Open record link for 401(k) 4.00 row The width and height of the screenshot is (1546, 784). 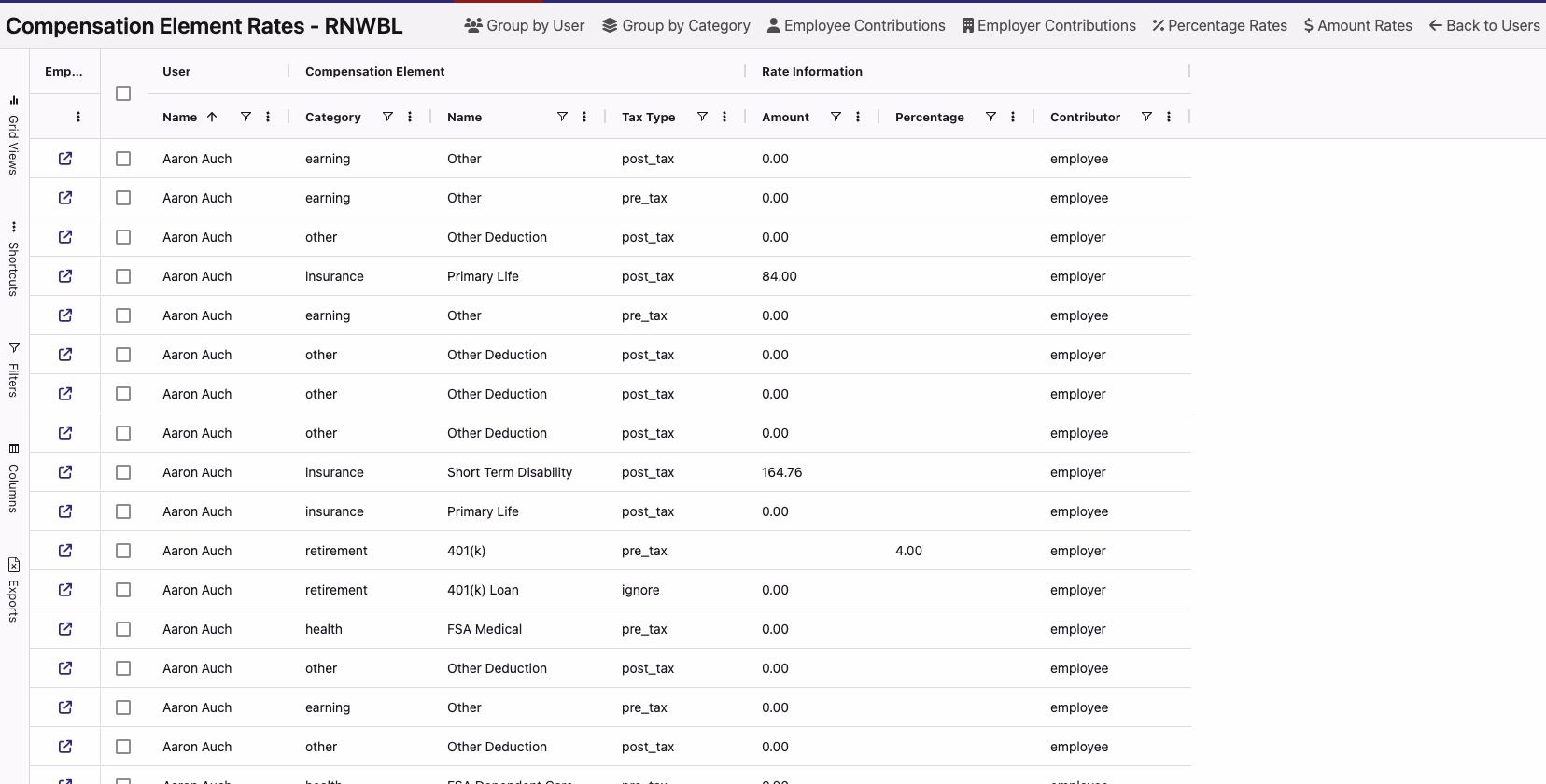pyautogui.click(x=65, y=551)
